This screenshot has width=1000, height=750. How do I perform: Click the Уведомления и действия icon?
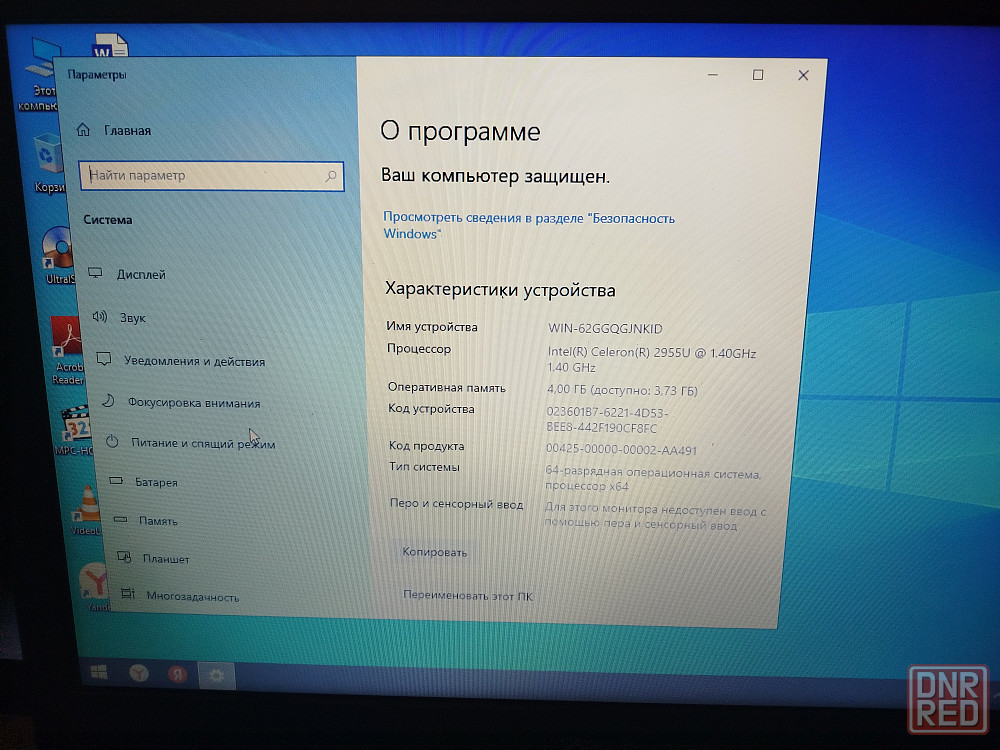pos(103,359)
